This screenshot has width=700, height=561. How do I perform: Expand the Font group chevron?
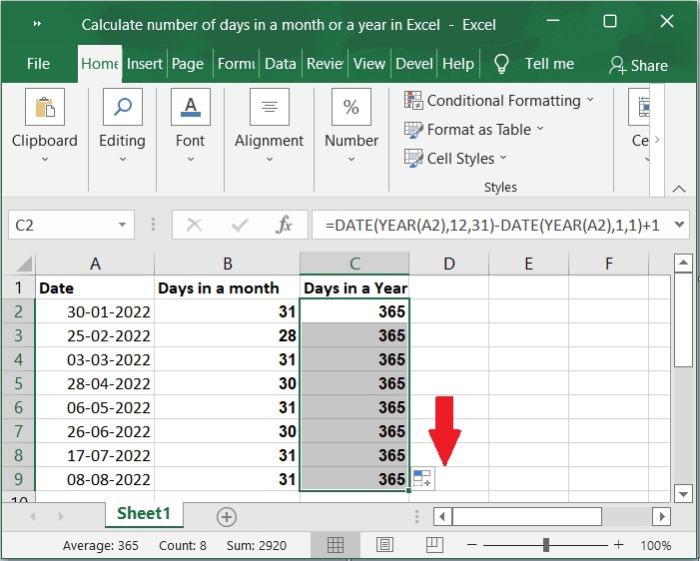point(191,159)
